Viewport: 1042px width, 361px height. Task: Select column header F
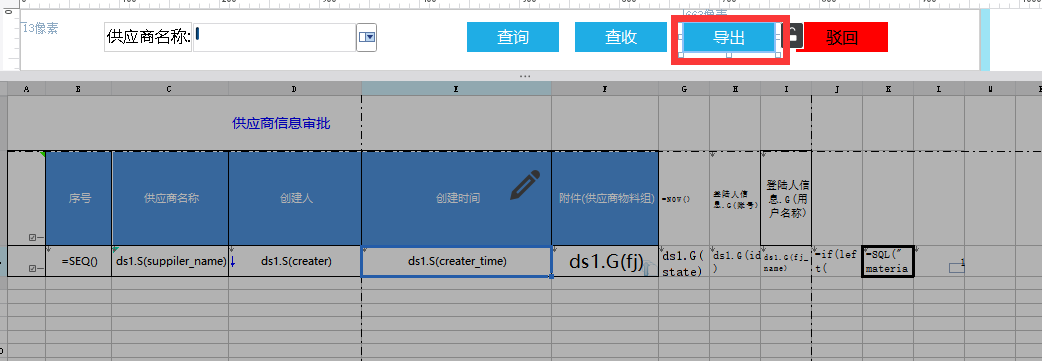click(x=605, y=88)
